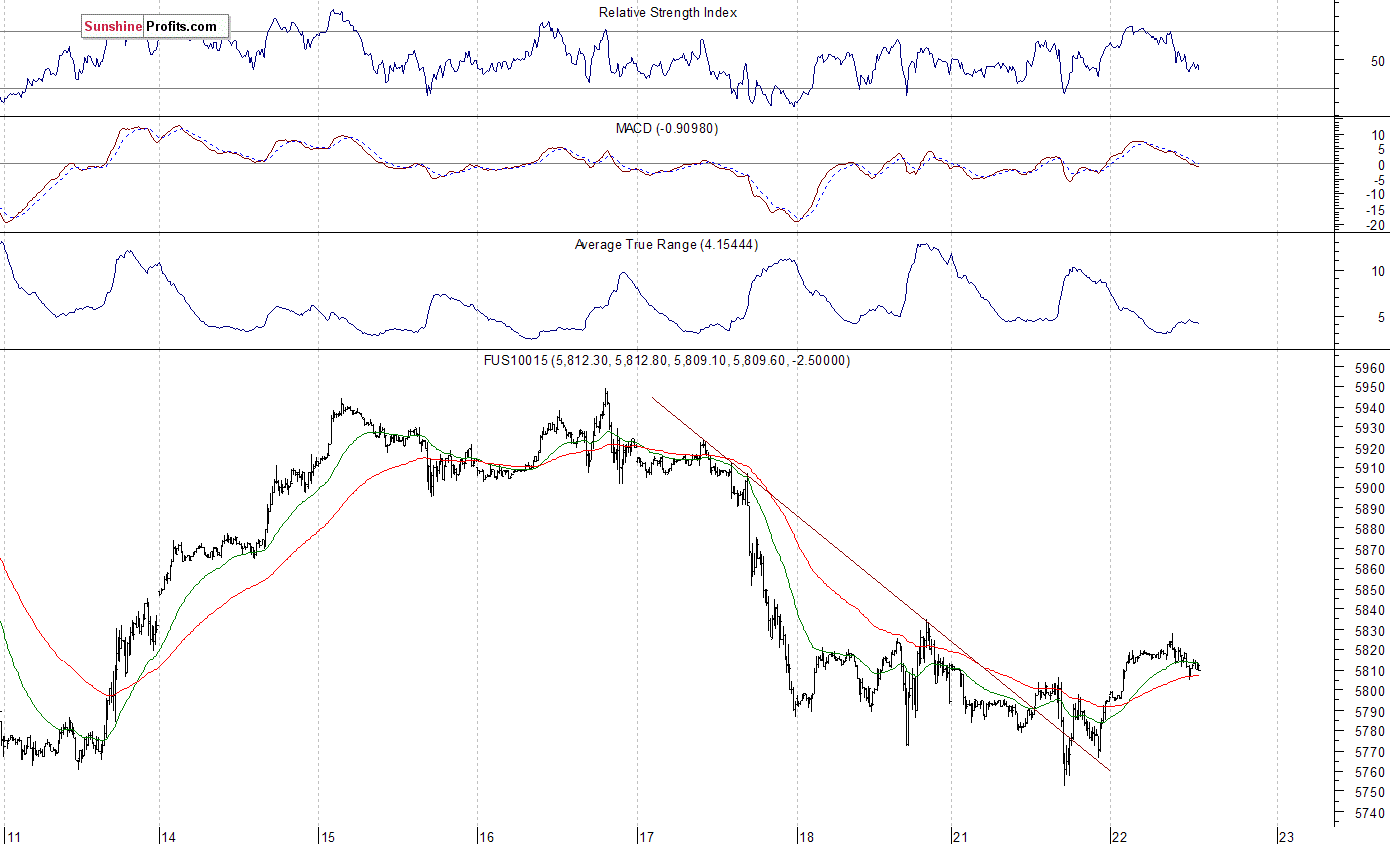Select the 5800 price level label
The height and width of the screenshot is (844, 1390).
pos(1370,692)
